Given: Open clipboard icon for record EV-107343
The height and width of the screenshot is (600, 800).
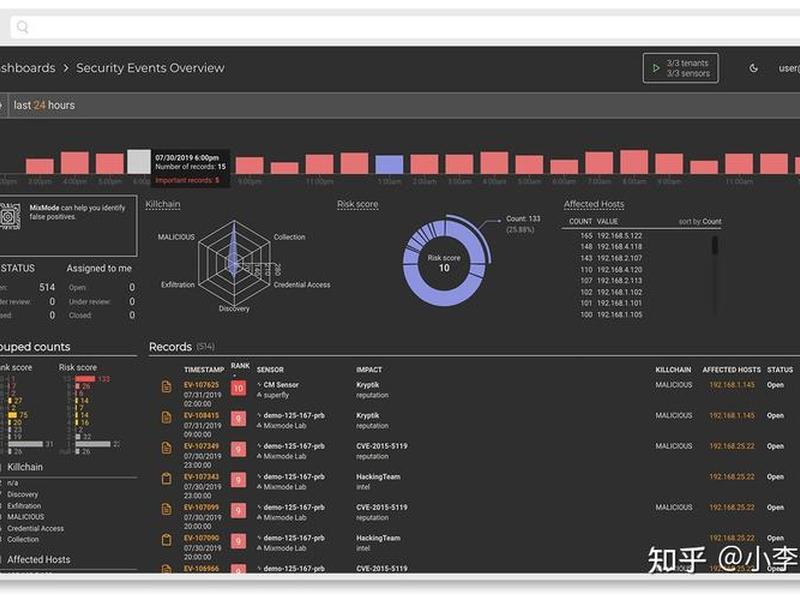Looking at the screenshot, I should 166,479.
